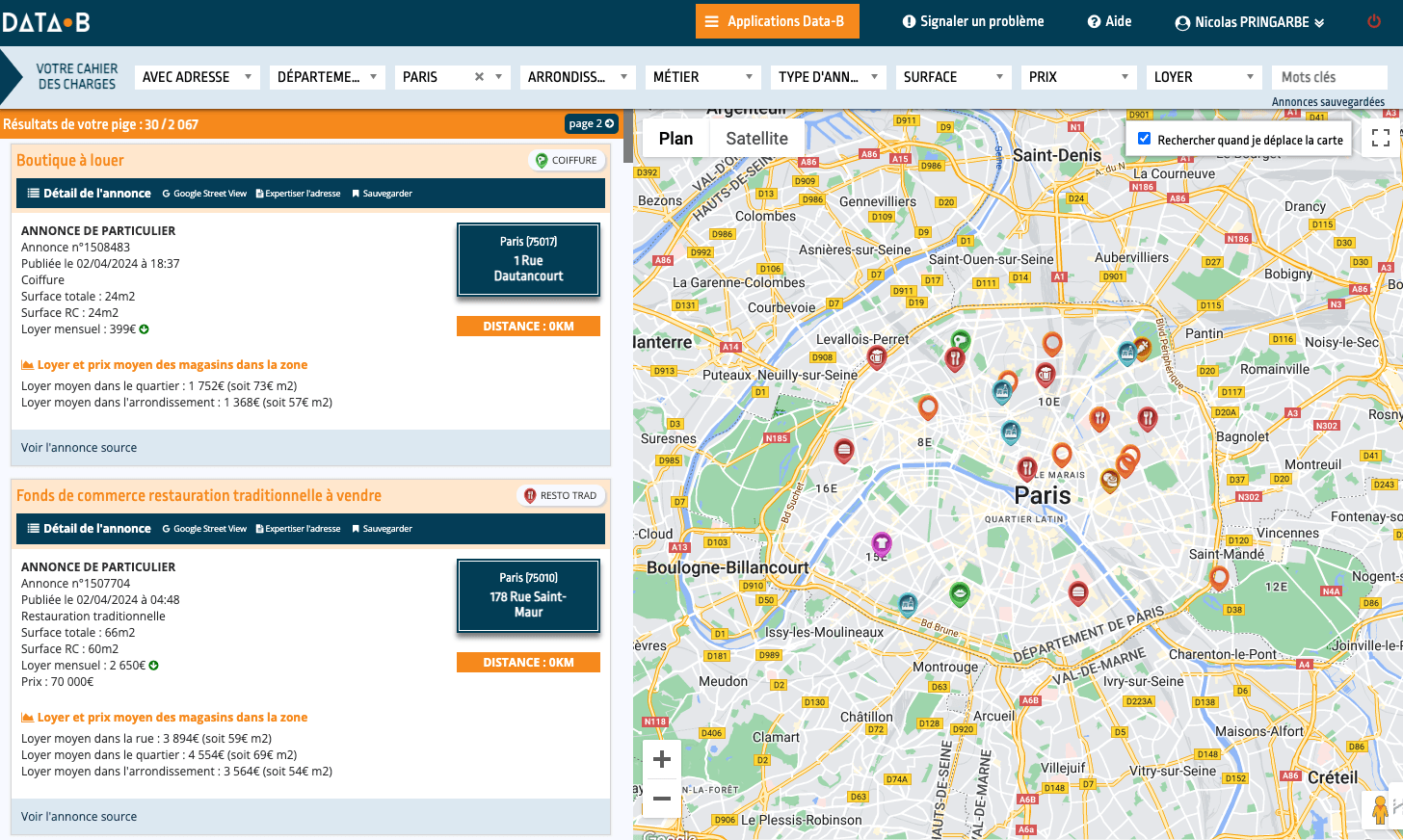Switch the map to Plan view
Image resolution: width=1403 pixels, height=840 pixels.
[676, 139]
